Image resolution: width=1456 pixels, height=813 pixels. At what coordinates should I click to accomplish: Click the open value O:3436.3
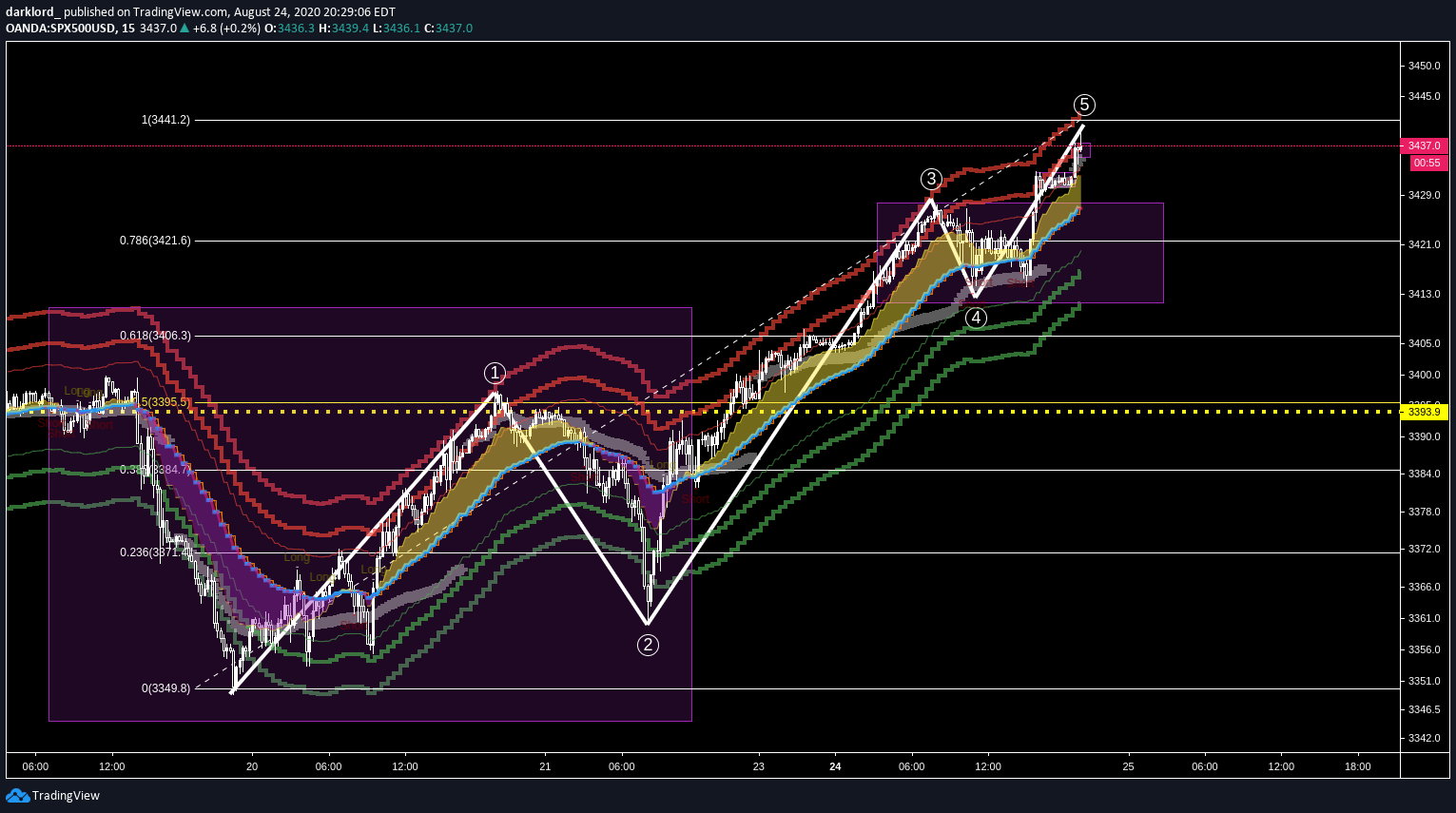pos(289,29)
